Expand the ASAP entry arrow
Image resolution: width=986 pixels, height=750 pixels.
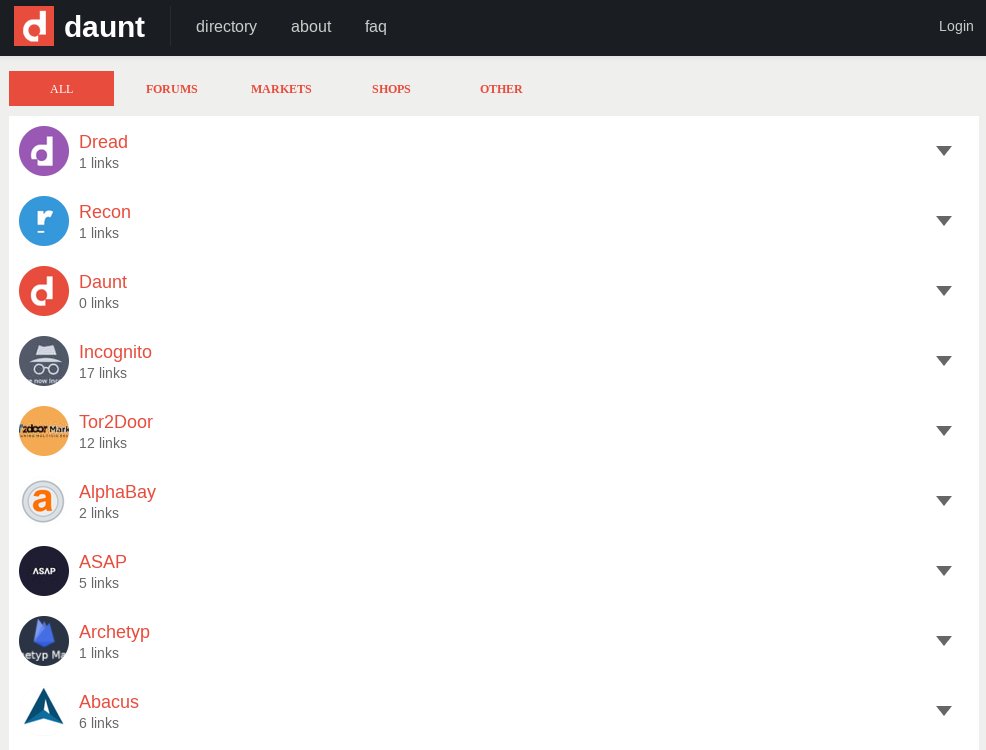click(943, 571)
